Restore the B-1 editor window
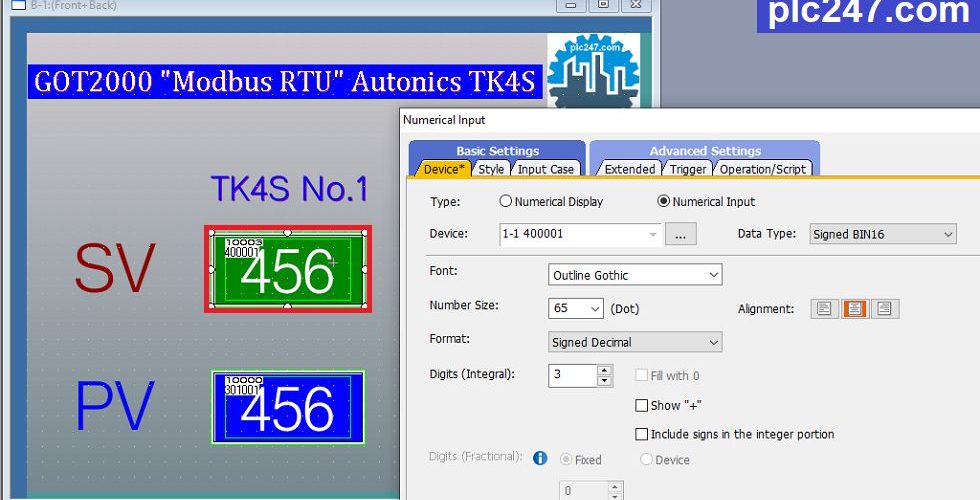The height and width of the screenshot is (500, 980). [x=603, y=5]
